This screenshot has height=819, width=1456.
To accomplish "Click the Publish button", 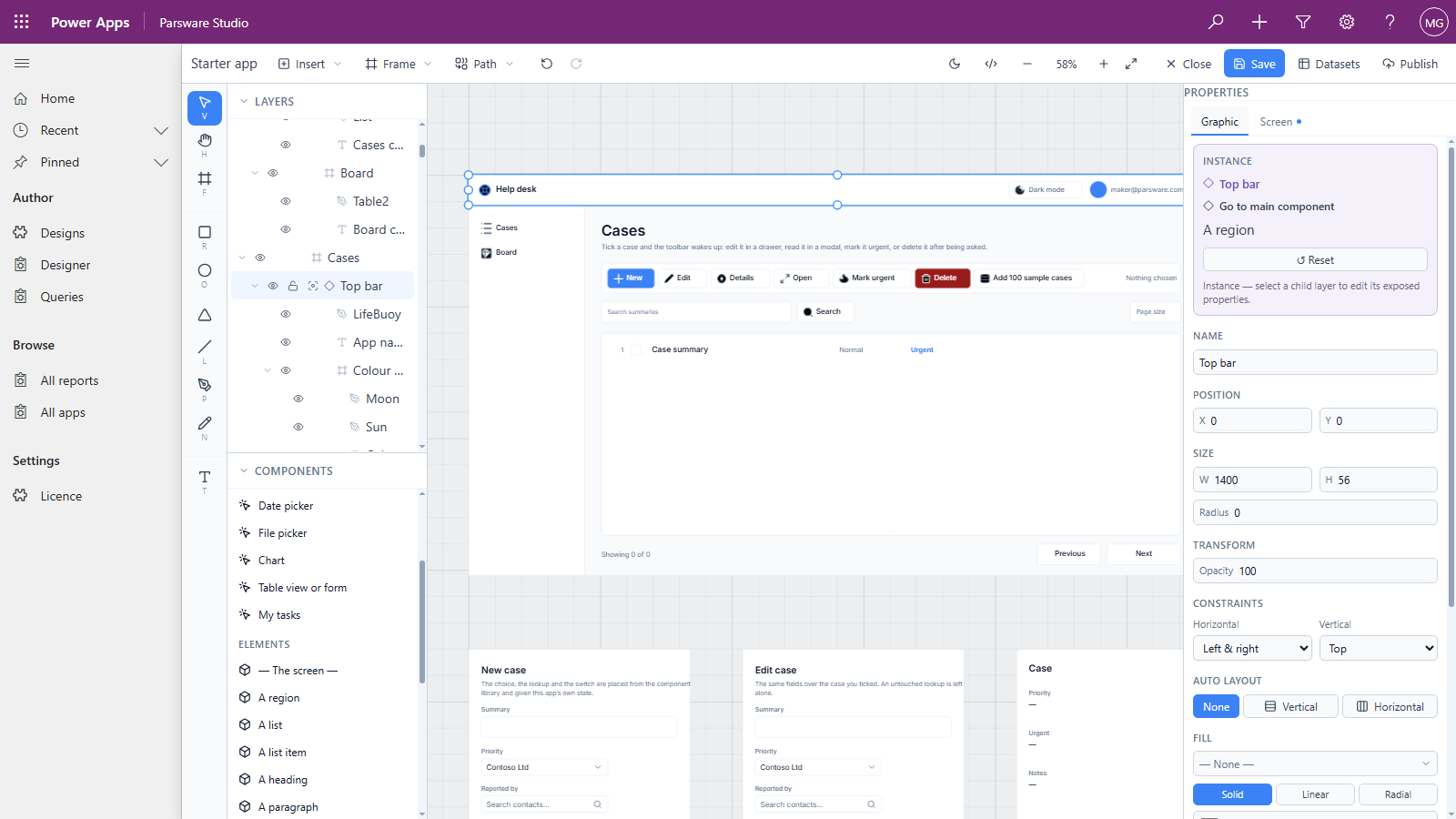I will click(x=1410, y=64).
